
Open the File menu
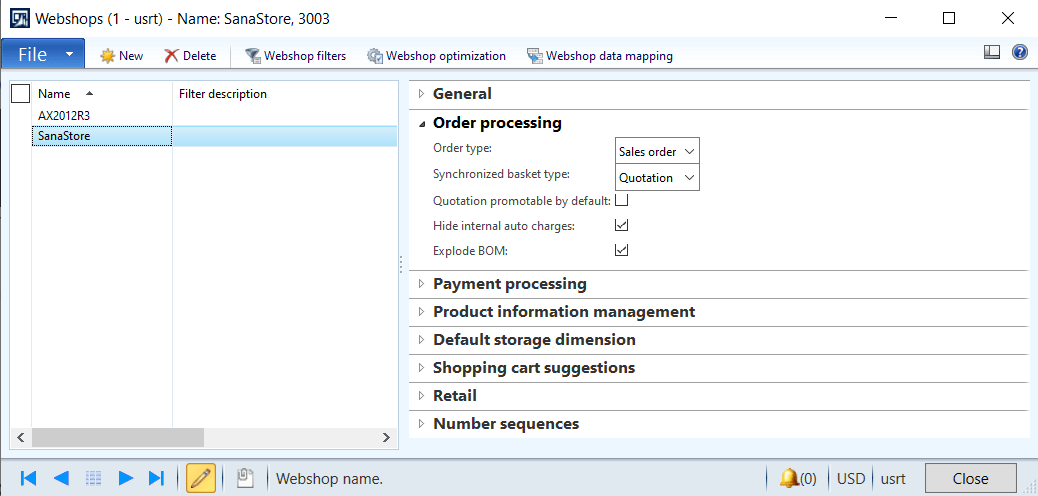point(43,54)
